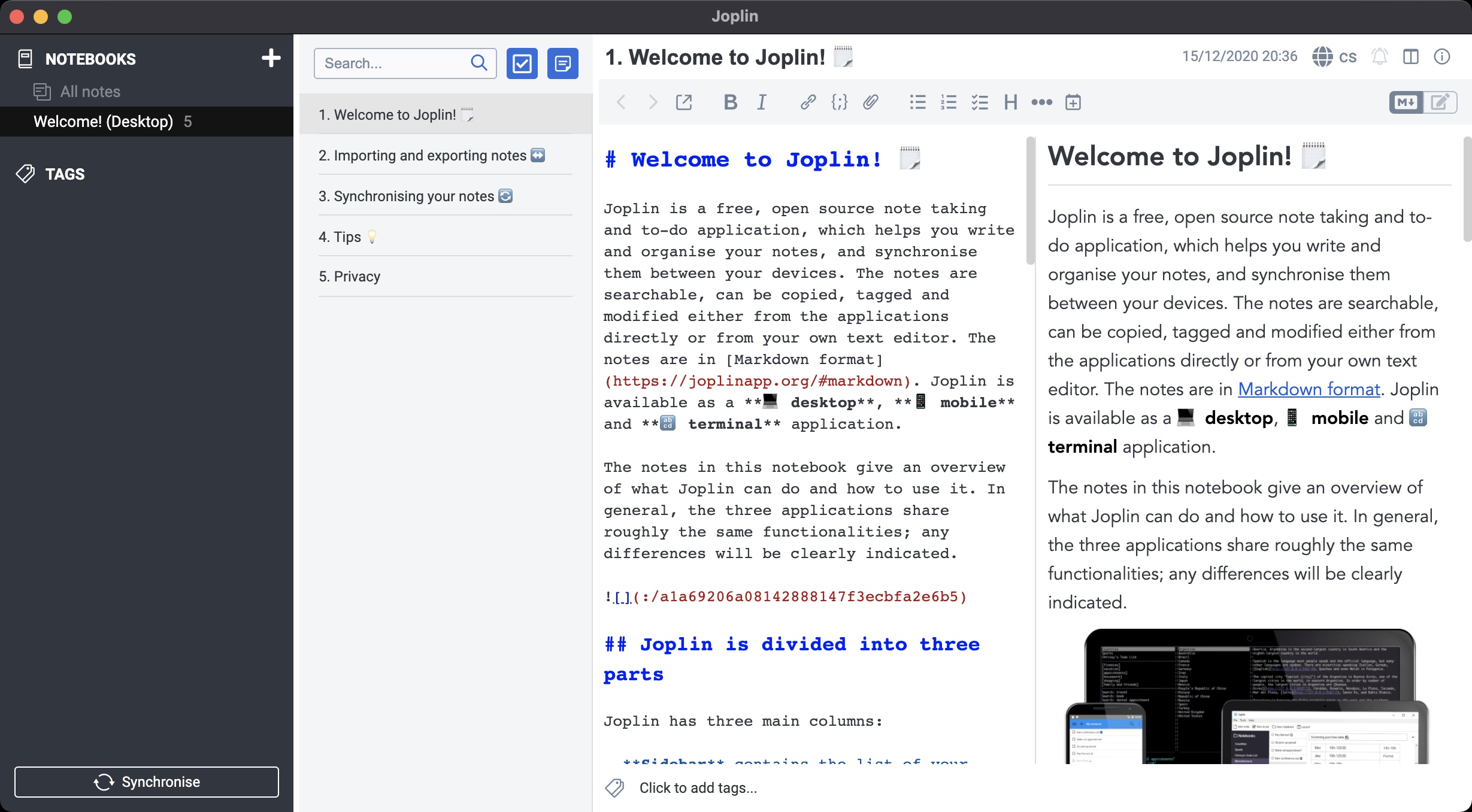Click the code block braces icon

[x=839, y=102]
